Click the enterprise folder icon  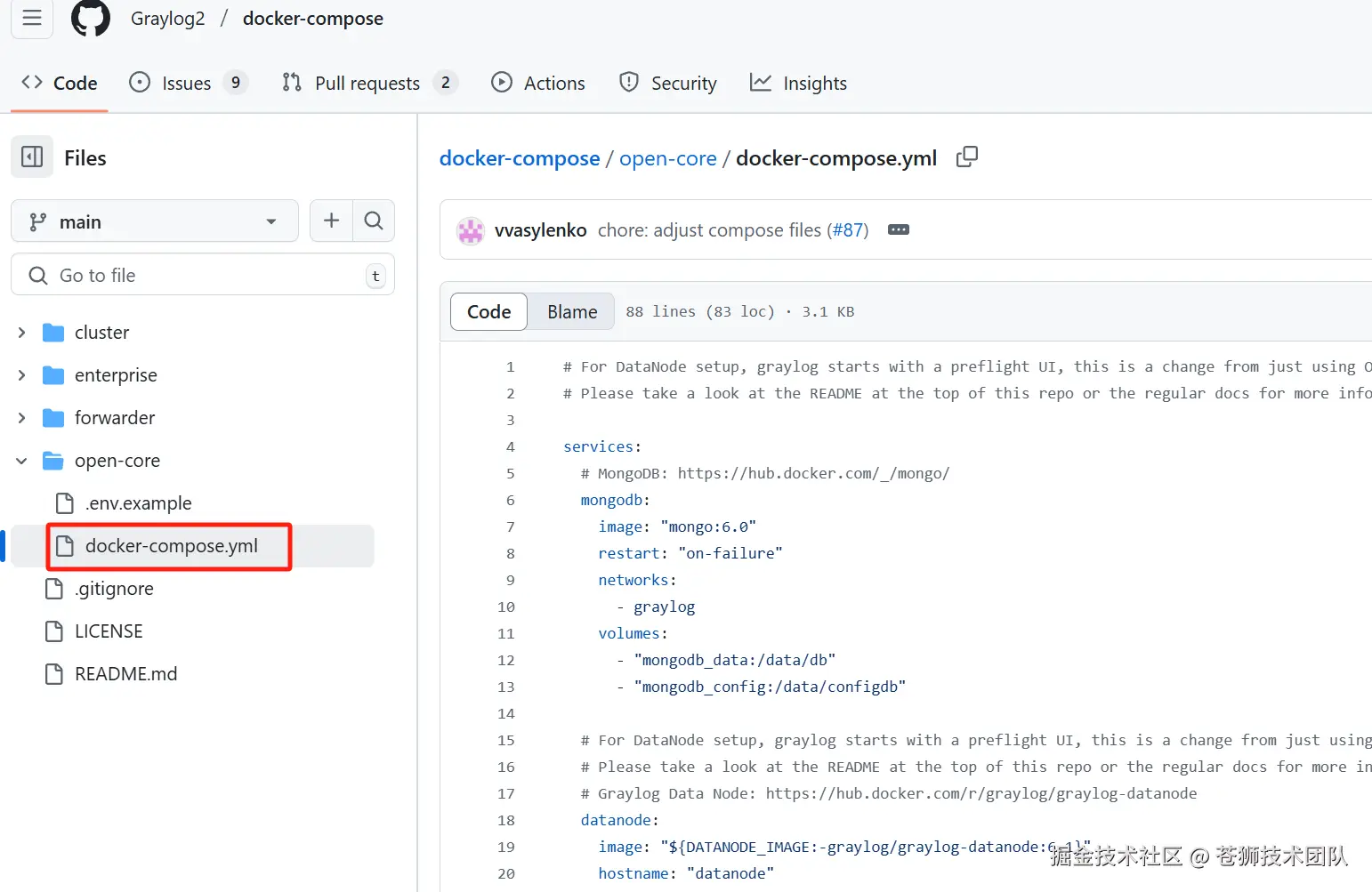(x=53, y=375)
